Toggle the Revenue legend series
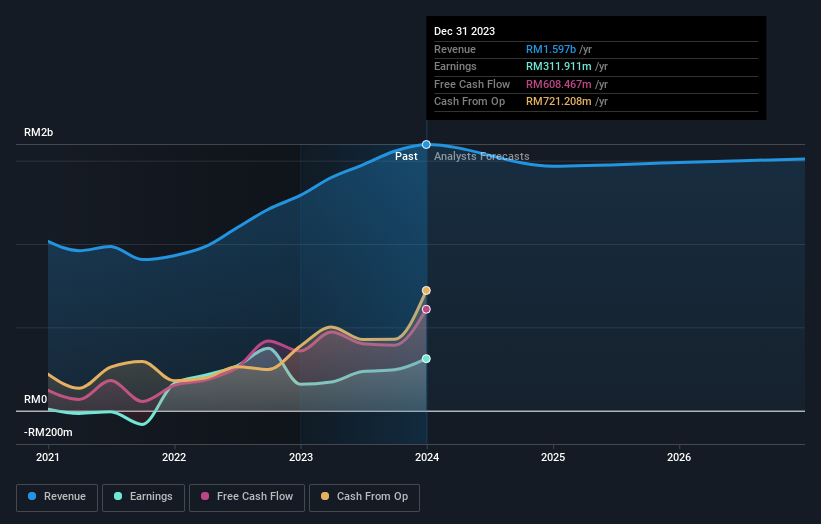821x524 pixels. pos(57,497)
